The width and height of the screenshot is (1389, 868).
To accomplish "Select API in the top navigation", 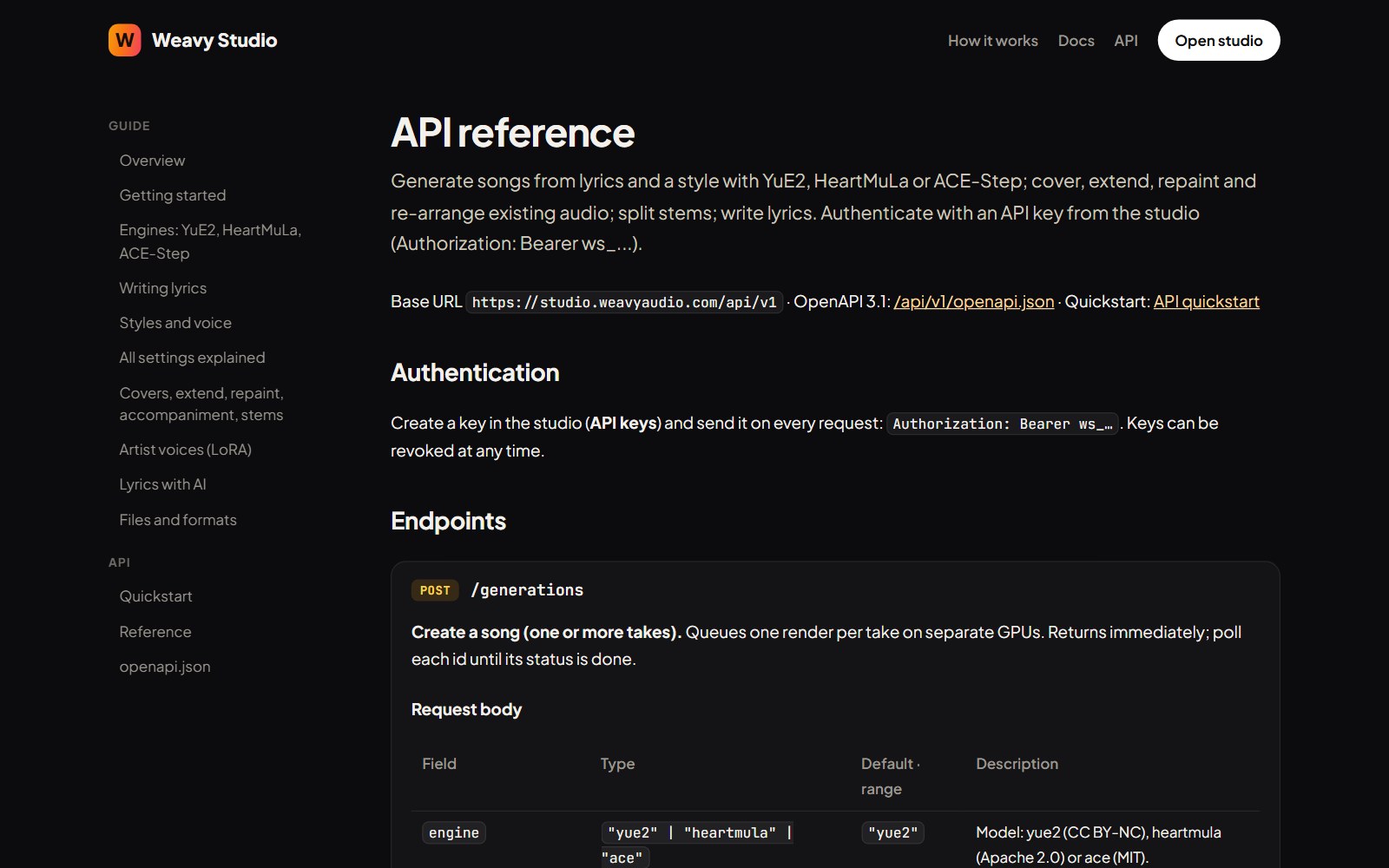I will tap(1126, 41).
